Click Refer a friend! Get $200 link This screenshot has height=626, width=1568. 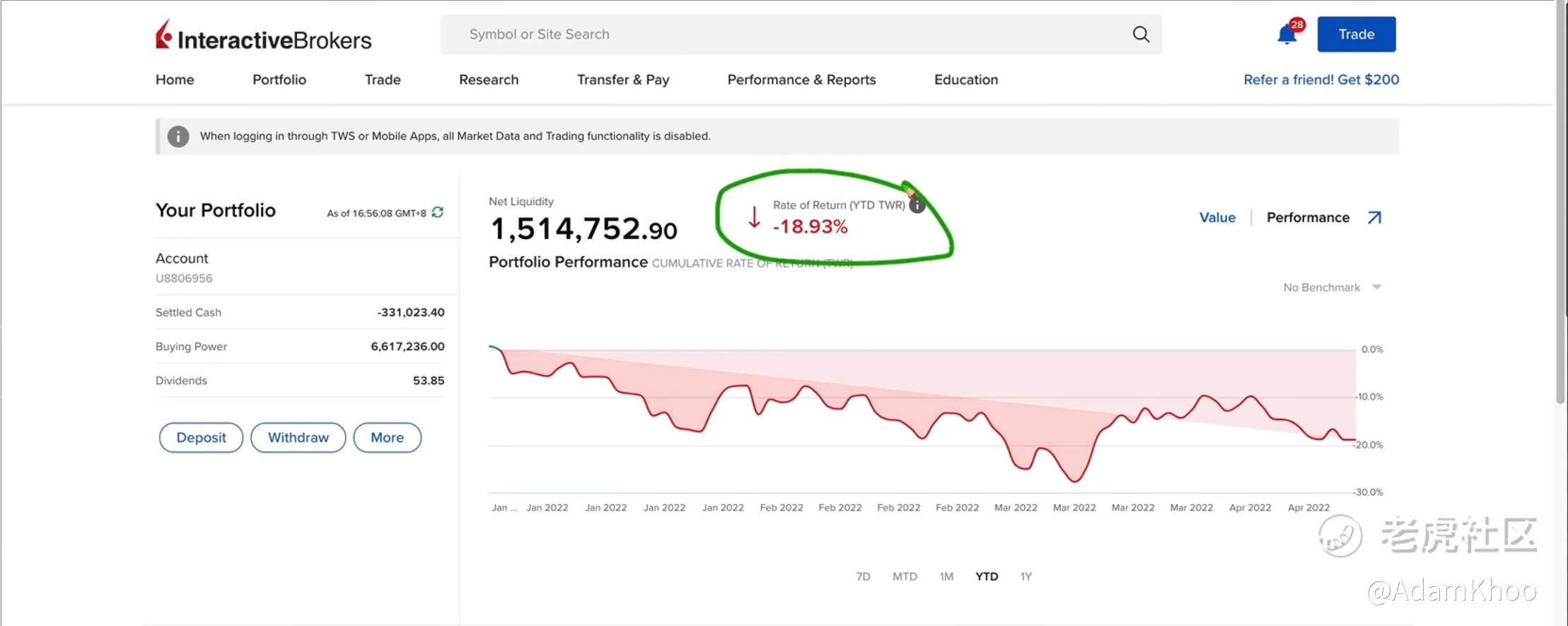pyautogui.click(x=1321, y=80)
